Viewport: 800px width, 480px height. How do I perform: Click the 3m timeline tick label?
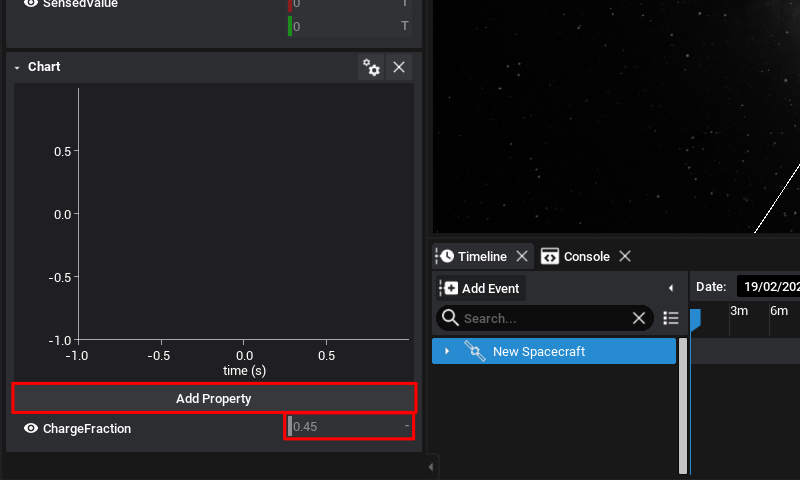(x=739, y=311)
